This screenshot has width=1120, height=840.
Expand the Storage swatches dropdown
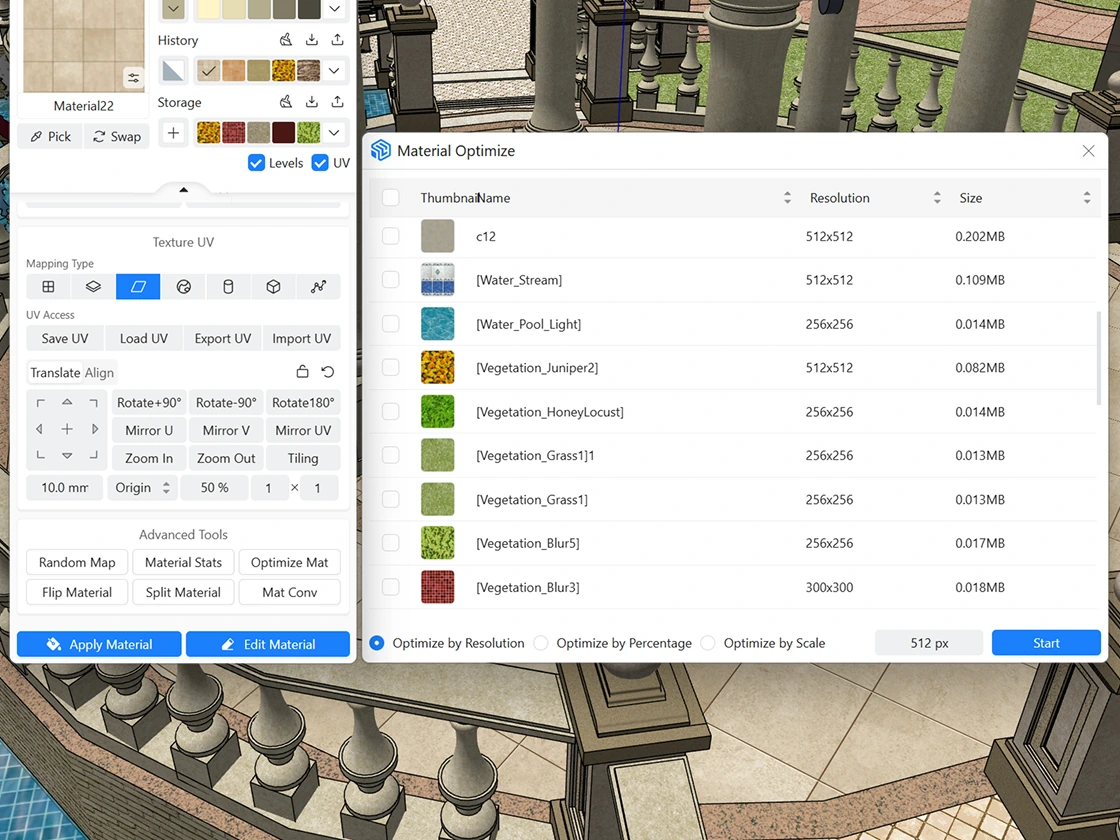334,133
